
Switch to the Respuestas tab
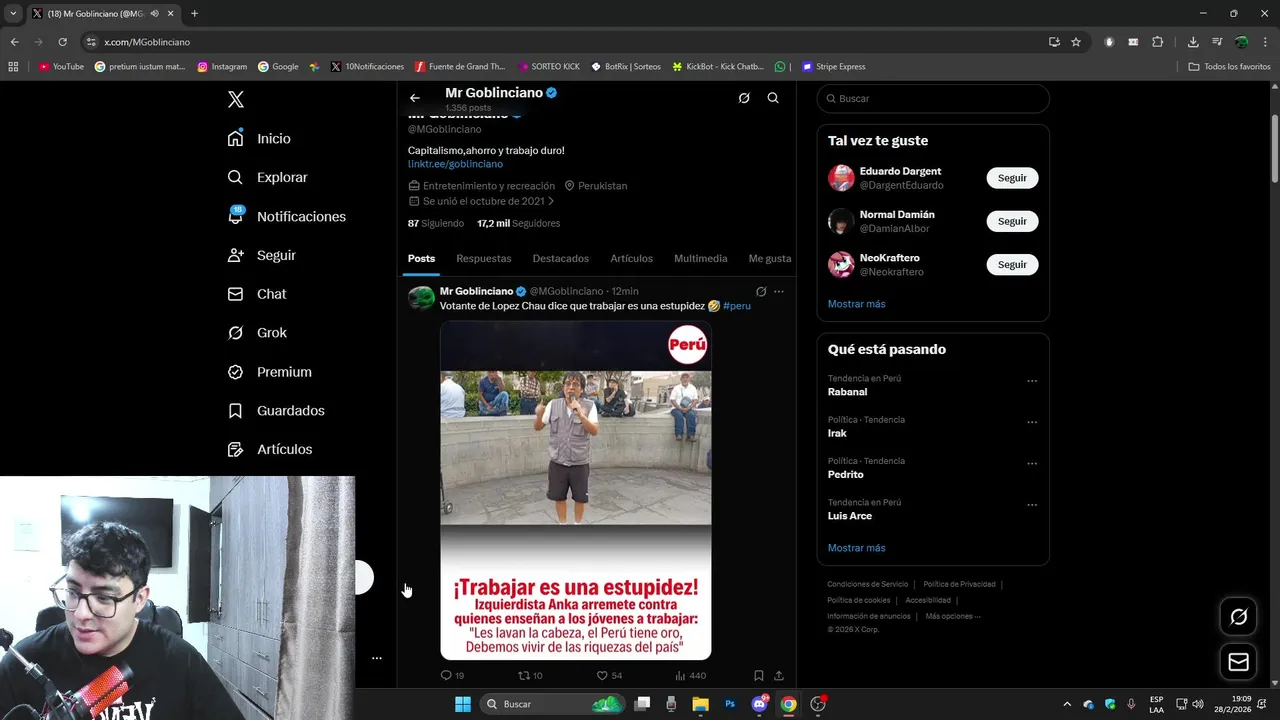pos(484,258)
